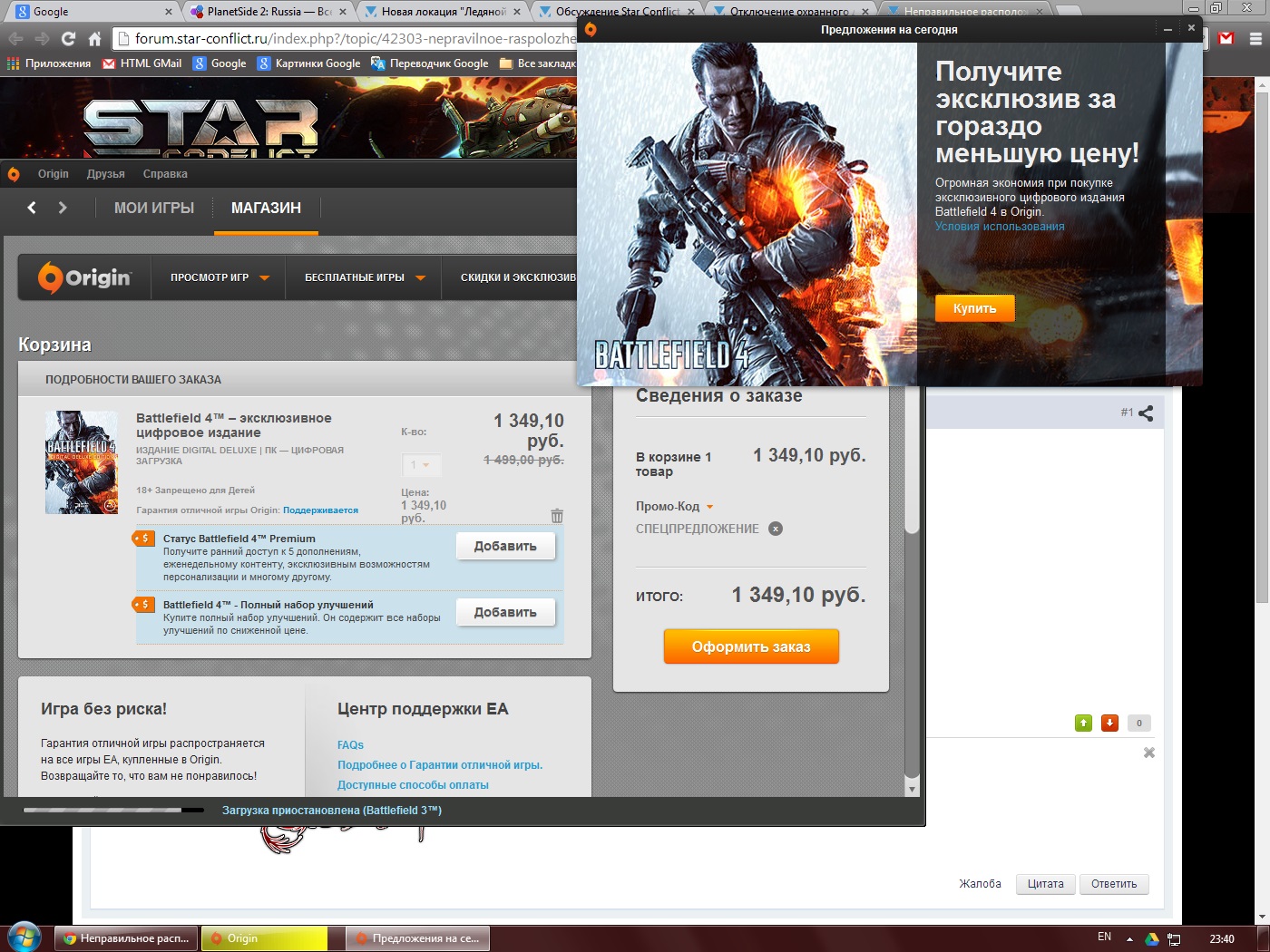
Task: Click the EN language indicator in the taskbar
Action: (1104, 937)
